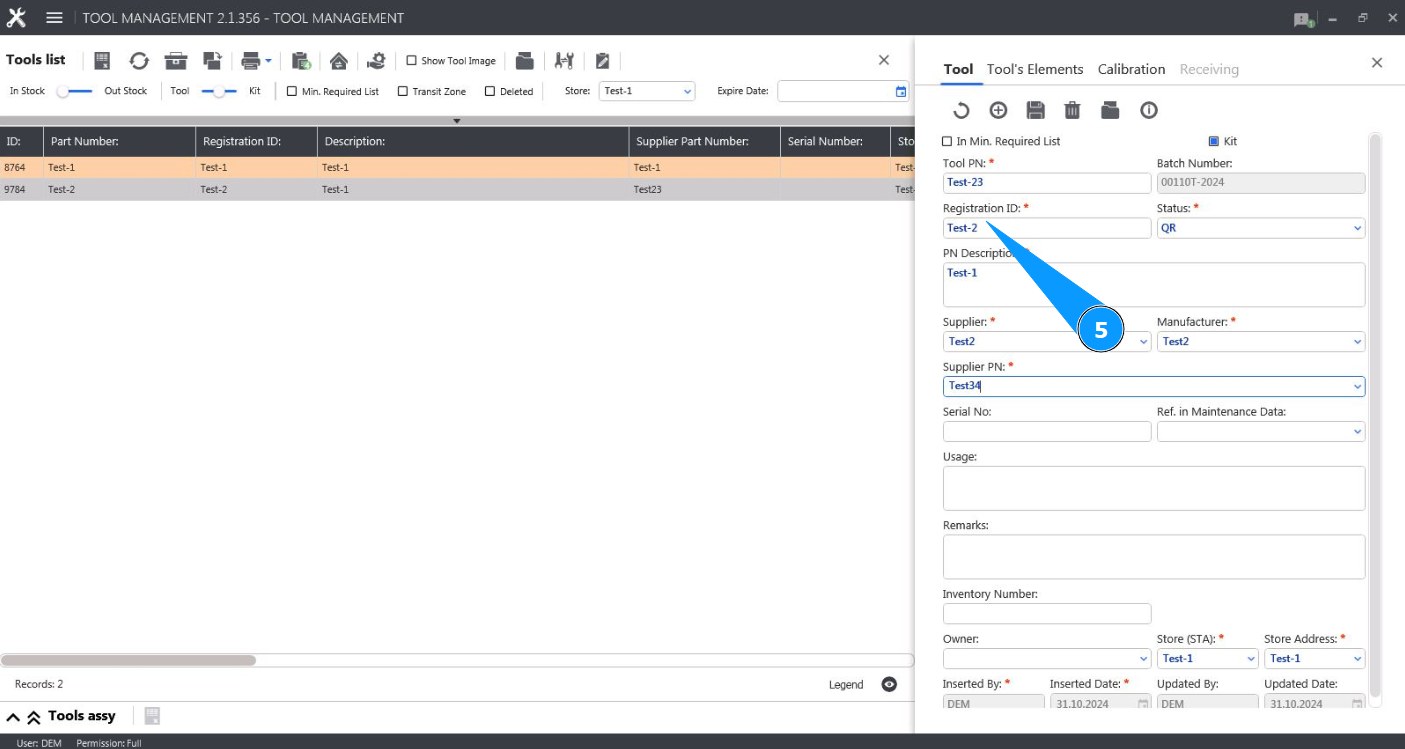This screenshot has width=1405, height=749.
Task: Click the ID column header
Action: tap(21, 141)
